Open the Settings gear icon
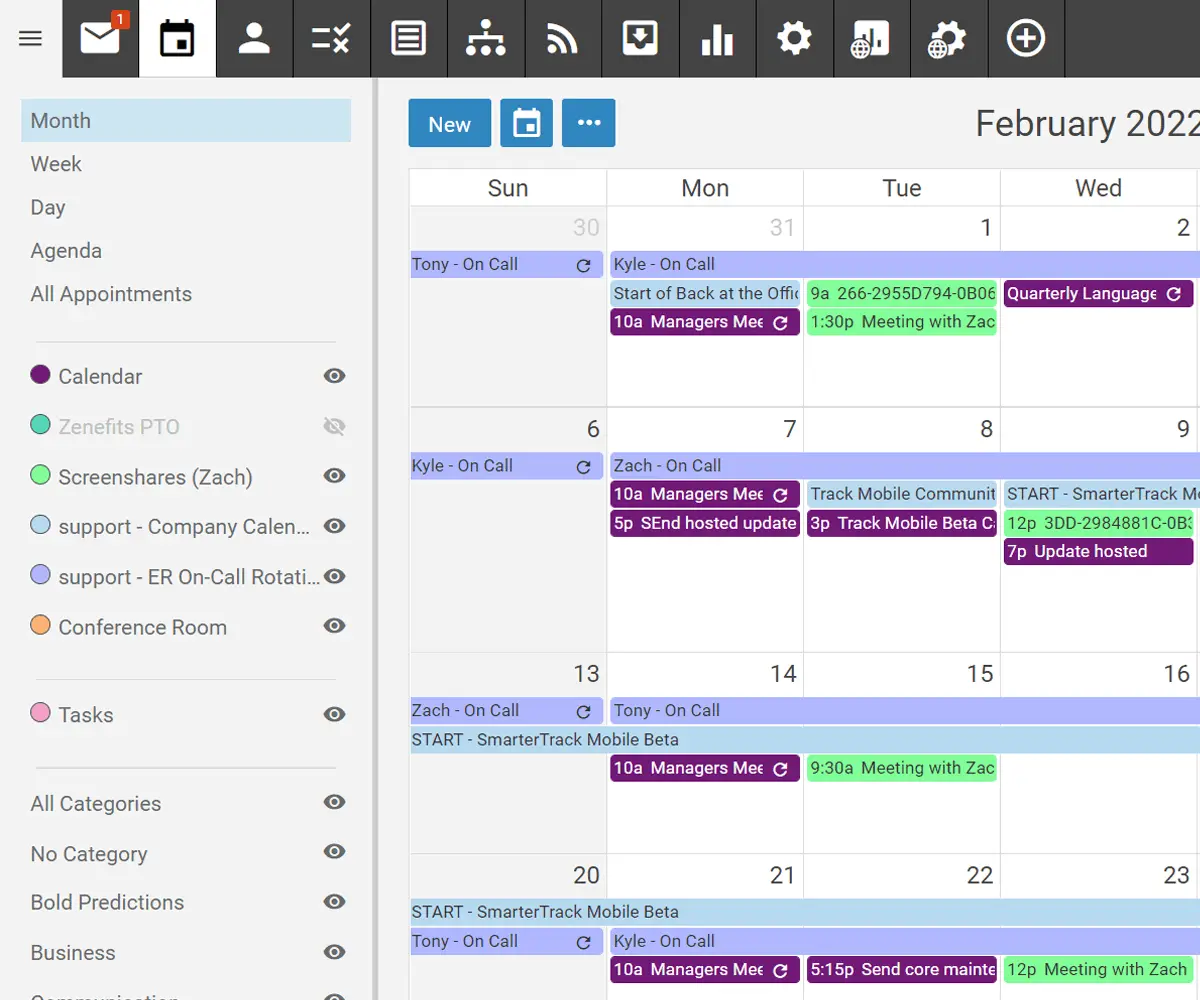 coord(794,39)
